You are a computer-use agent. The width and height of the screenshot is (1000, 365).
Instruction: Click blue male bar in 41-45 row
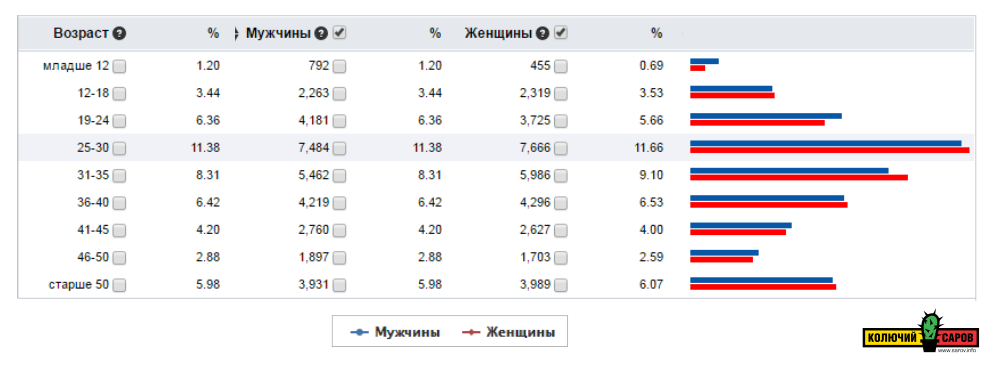point(740,225)
